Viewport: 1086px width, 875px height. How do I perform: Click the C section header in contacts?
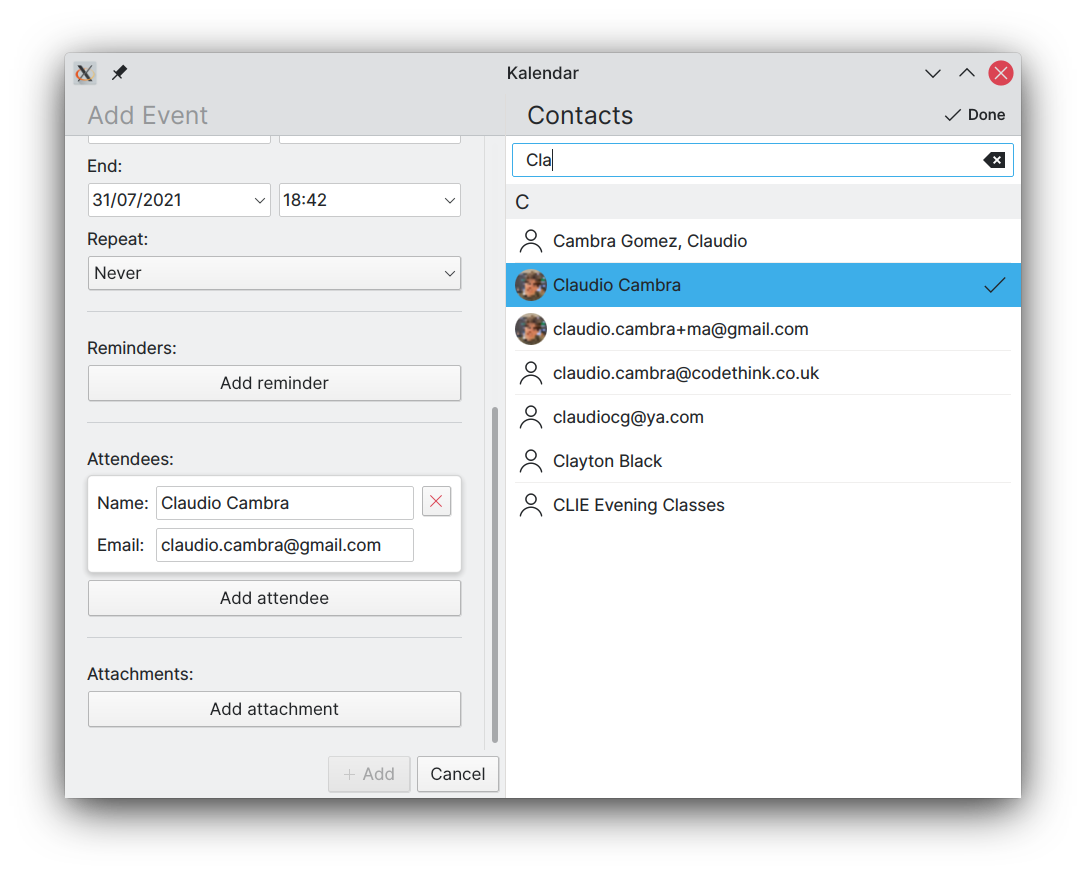(x=763, y=202)
